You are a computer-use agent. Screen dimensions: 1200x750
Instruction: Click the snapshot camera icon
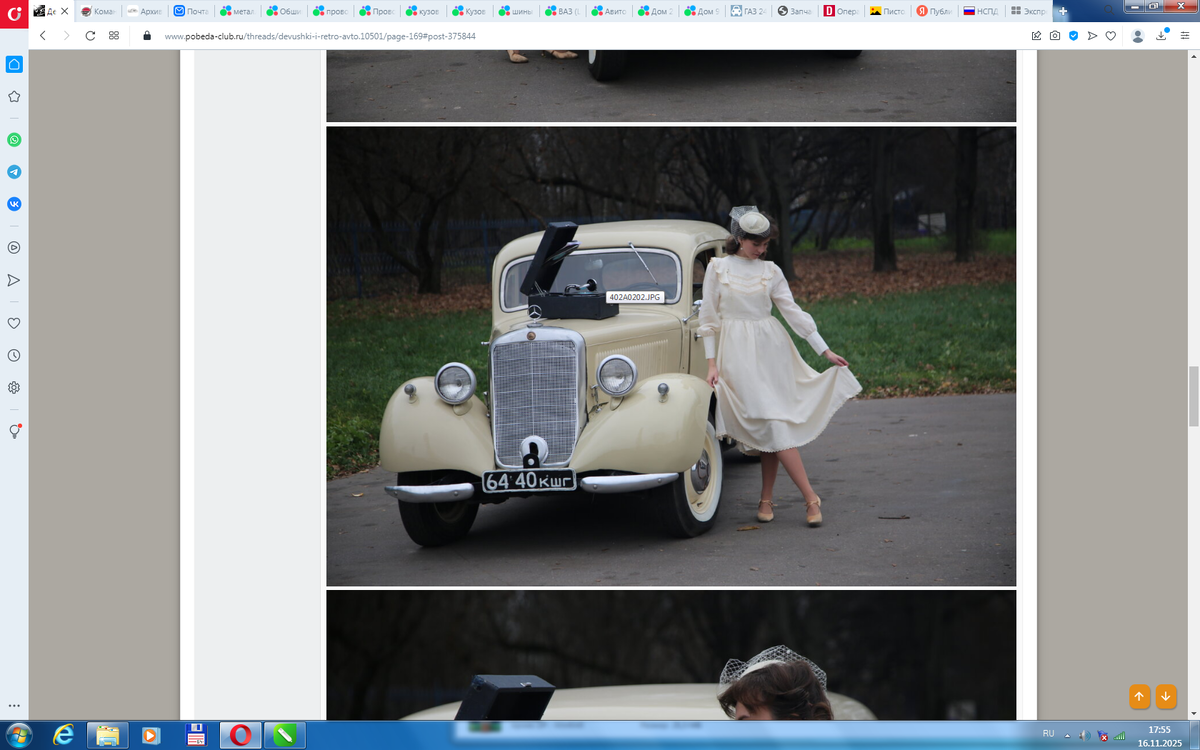(x=1055, y=35)
